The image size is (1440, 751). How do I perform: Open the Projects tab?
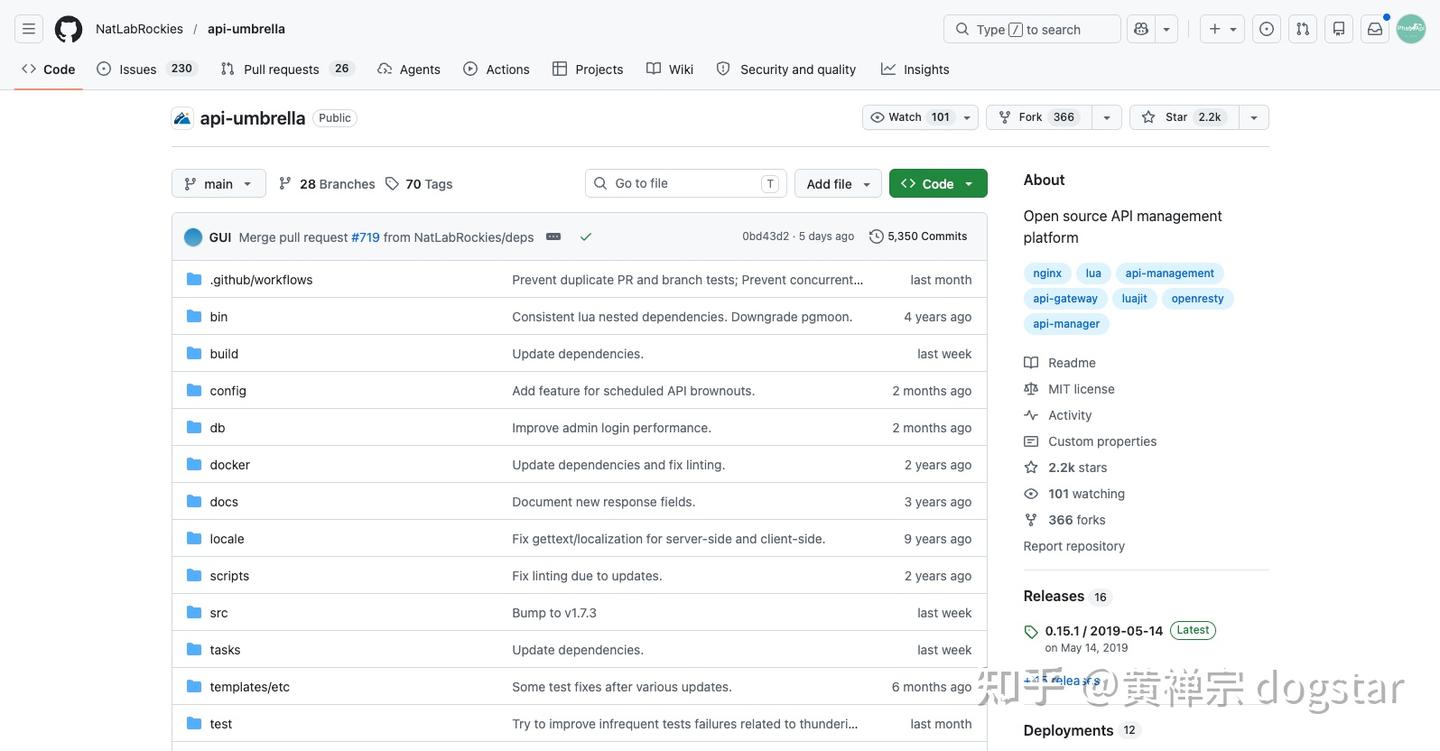[x=588, y=69]
